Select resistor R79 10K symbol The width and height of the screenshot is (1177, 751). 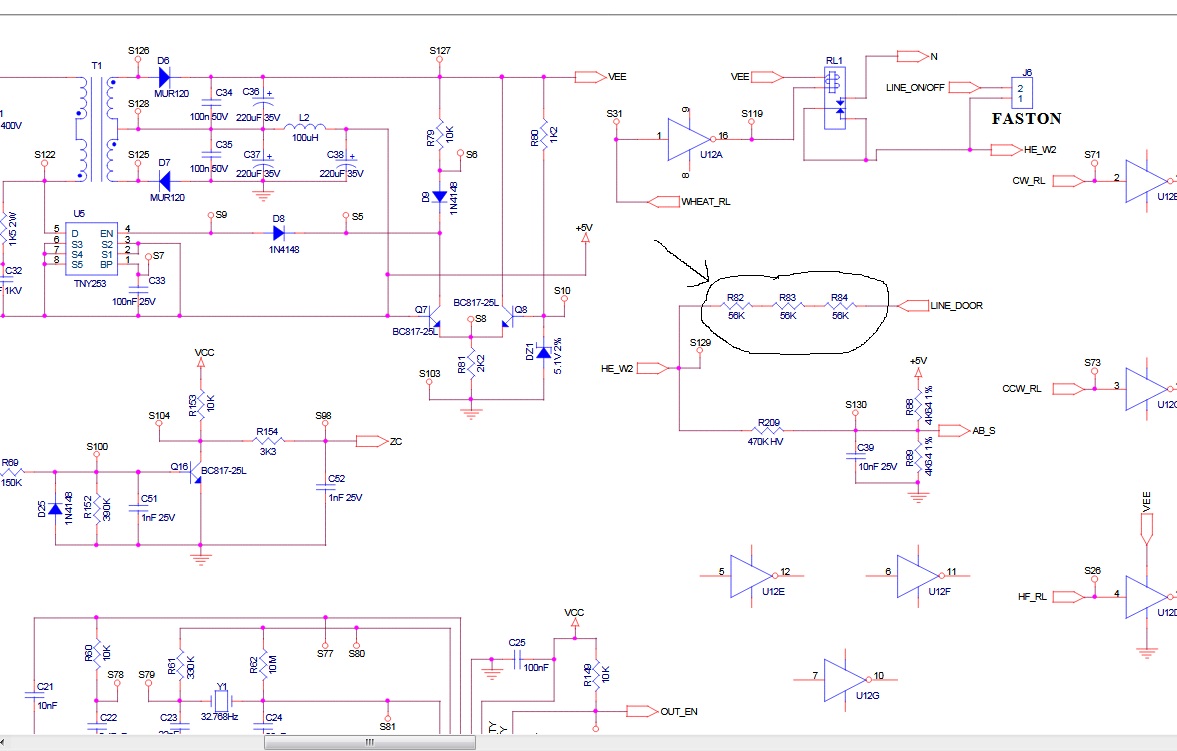tap(440, 135)
